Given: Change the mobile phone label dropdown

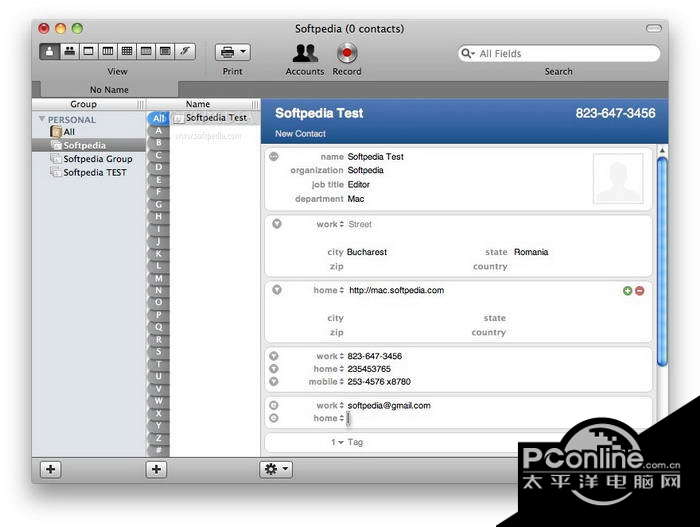Looking at the screenshot, I should pyautogui.click(x=326, y=382).
